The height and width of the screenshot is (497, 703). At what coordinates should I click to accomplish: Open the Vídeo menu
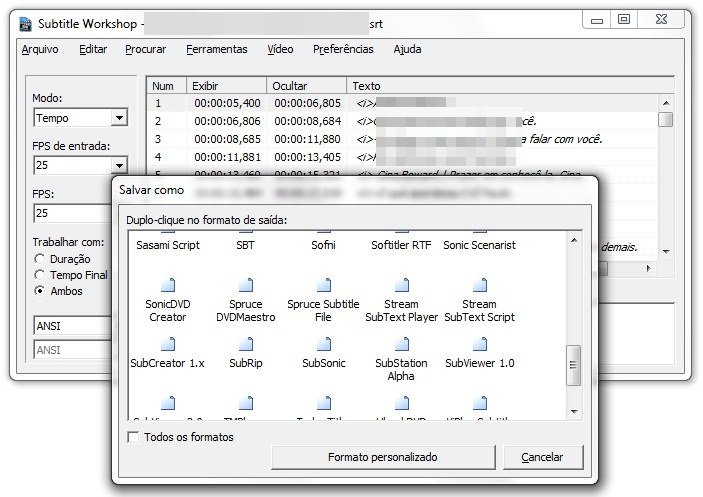coord(280,49)
